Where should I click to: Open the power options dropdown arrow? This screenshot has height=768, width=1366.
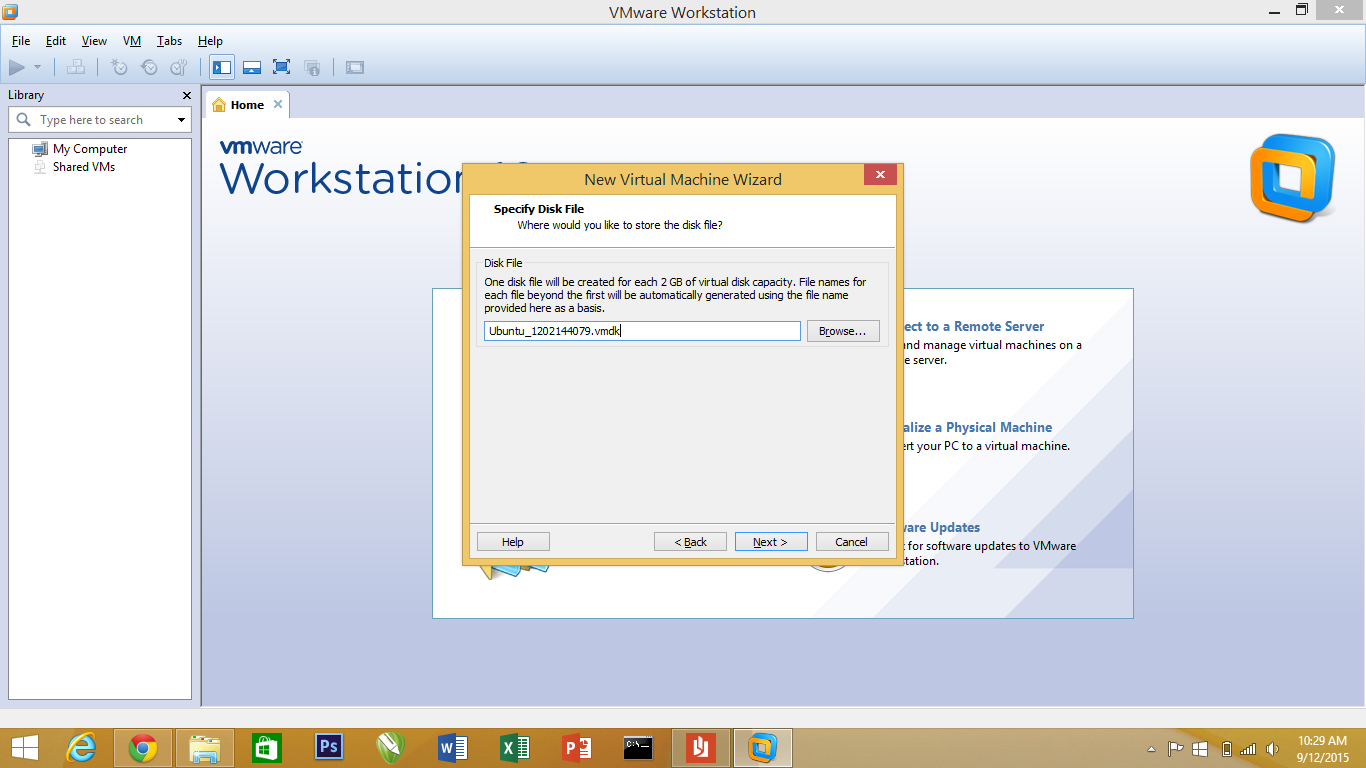coord(37,67)
